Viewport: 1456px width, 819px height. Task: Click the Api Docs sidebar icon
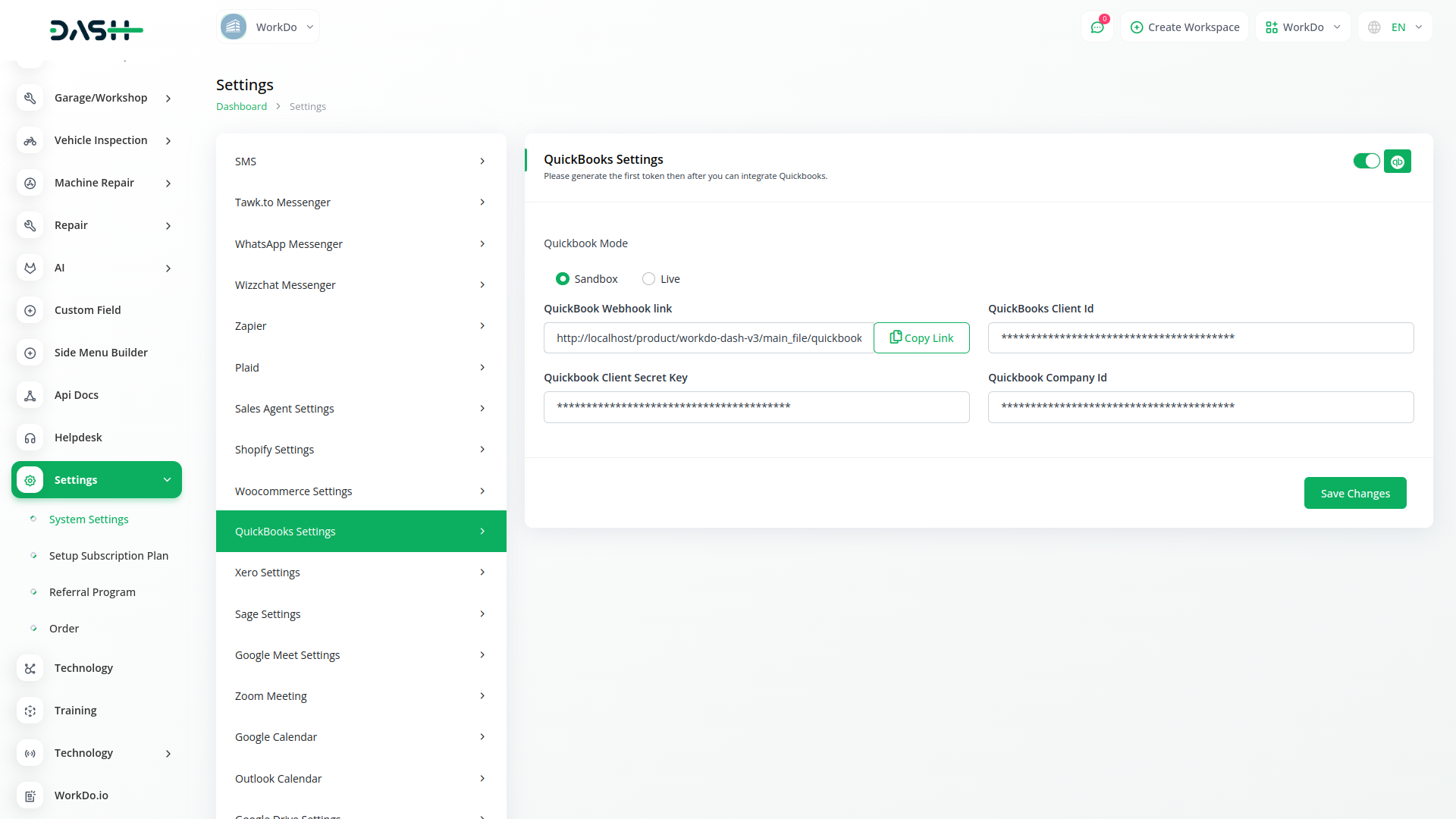click(30, 395)
